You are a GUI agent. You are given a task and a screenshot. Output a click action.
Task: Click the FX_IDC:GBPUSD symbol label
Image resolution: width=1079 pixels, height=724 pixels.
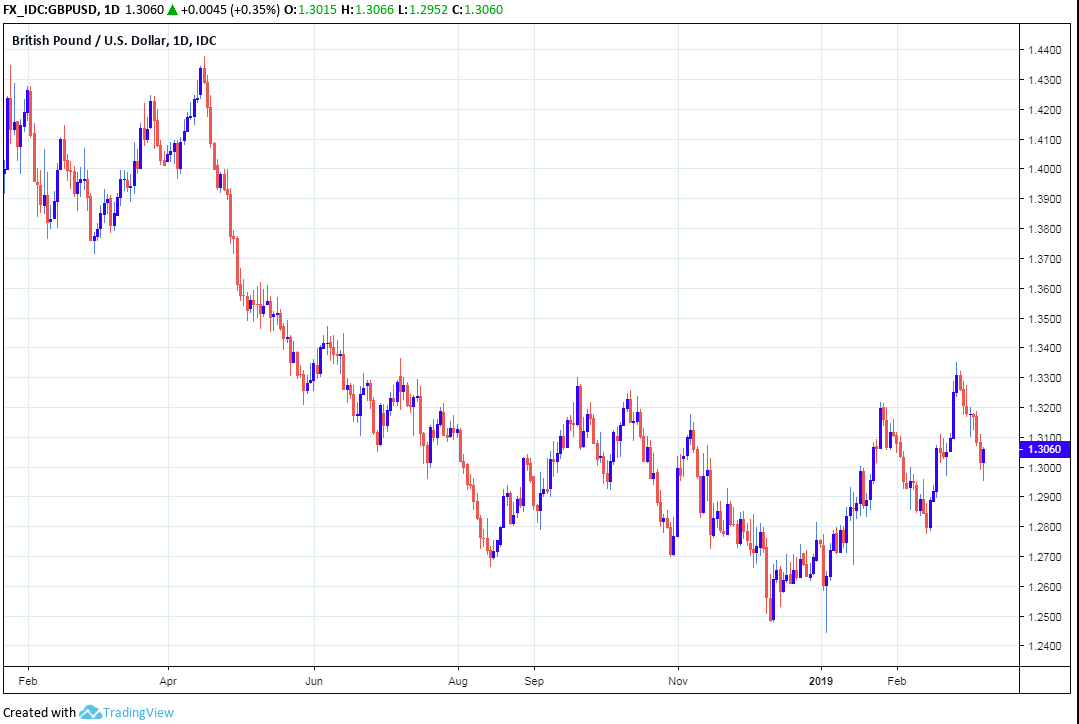54,10
